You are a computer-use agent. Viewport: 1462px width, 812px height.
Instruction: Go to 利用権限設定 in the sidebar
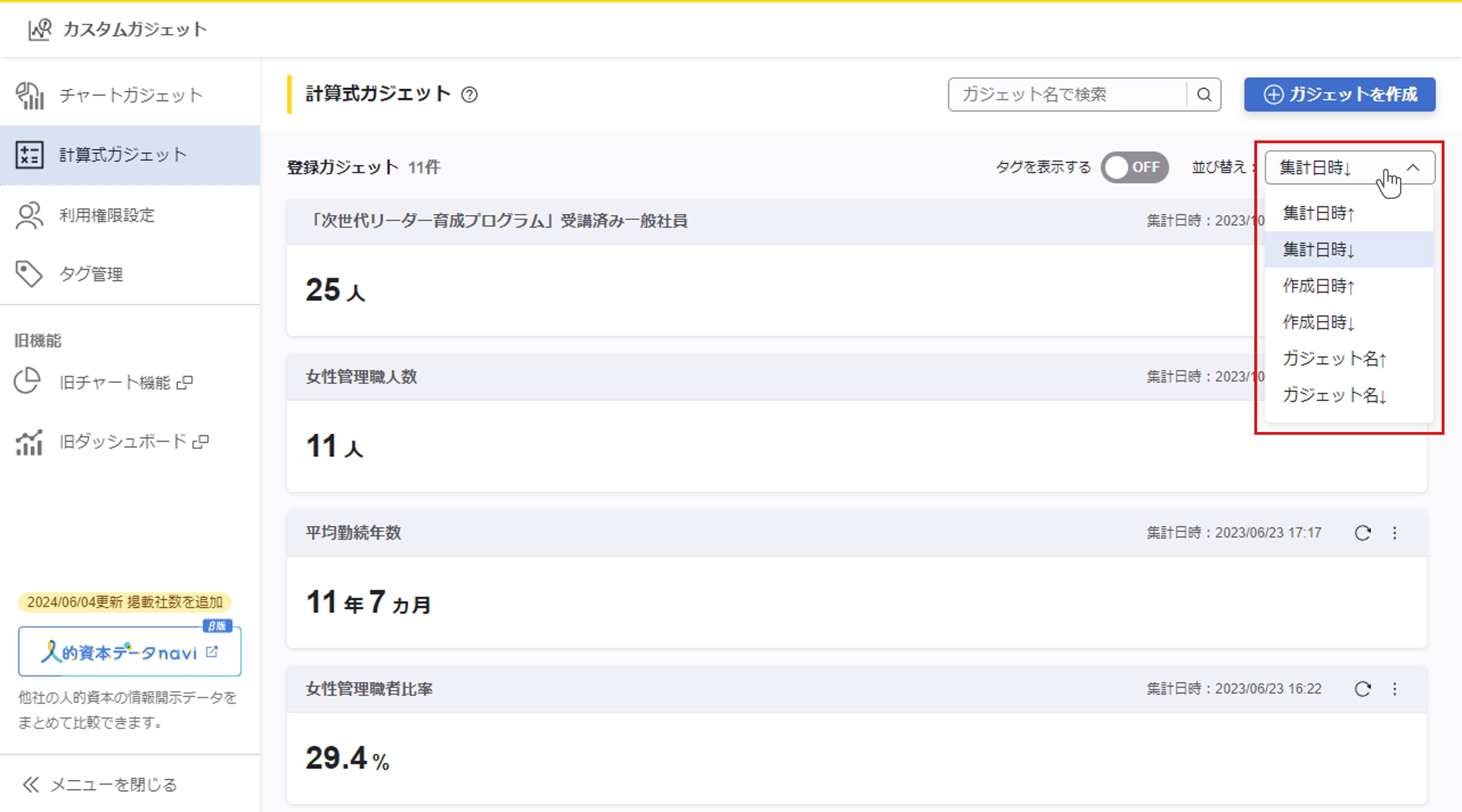click(x=107, y=216)
